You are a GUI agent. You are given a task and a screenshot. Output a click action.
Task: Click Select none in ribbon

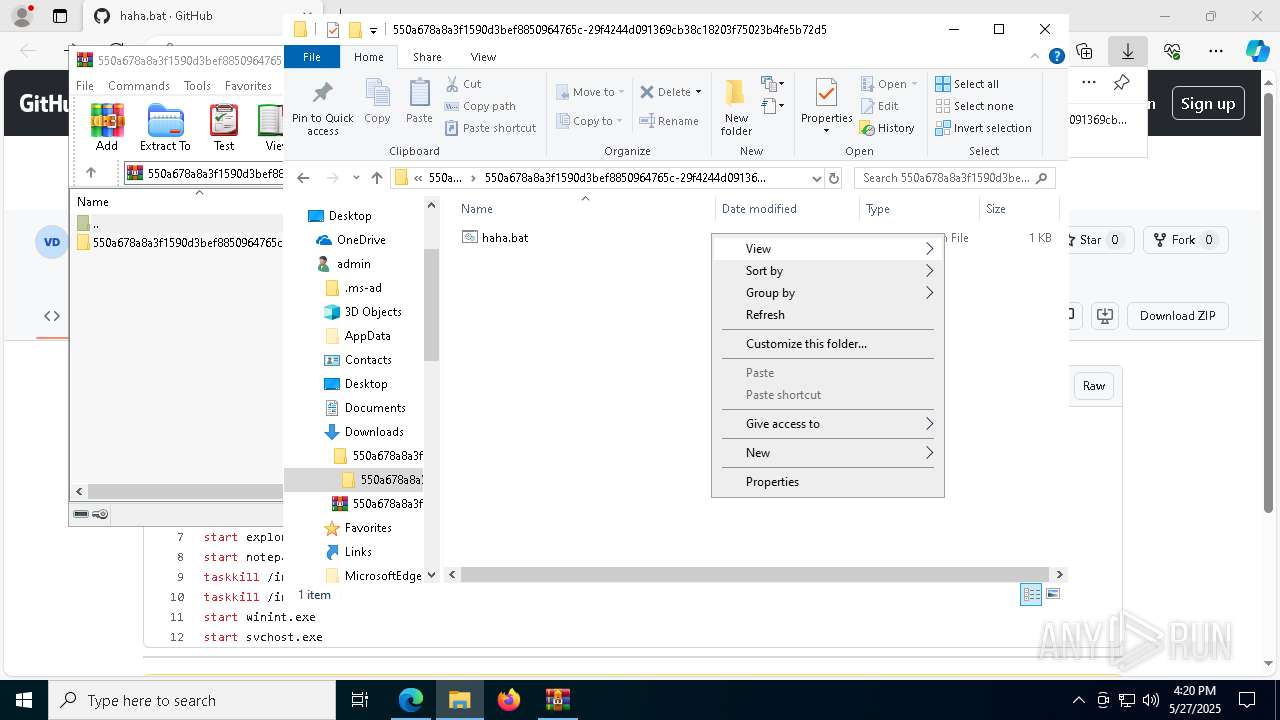tap(974, 106)
